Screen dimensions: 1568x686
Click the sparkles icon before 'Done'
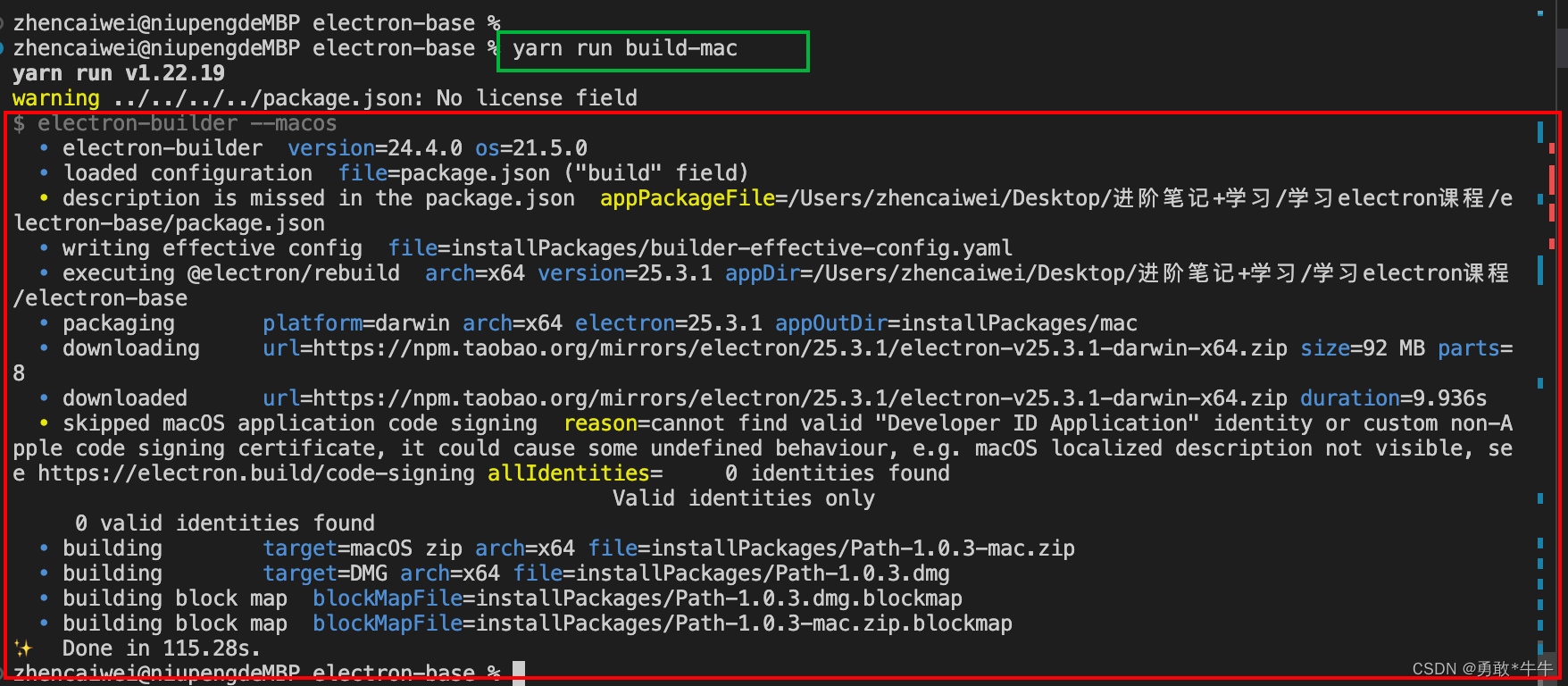click(x=23, y=648)
